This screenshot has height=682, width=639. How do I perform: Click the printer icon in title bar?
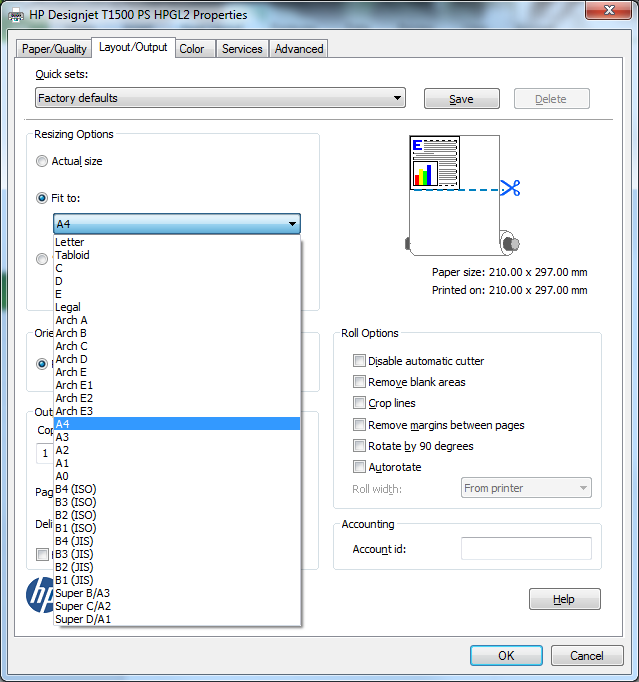16,15
